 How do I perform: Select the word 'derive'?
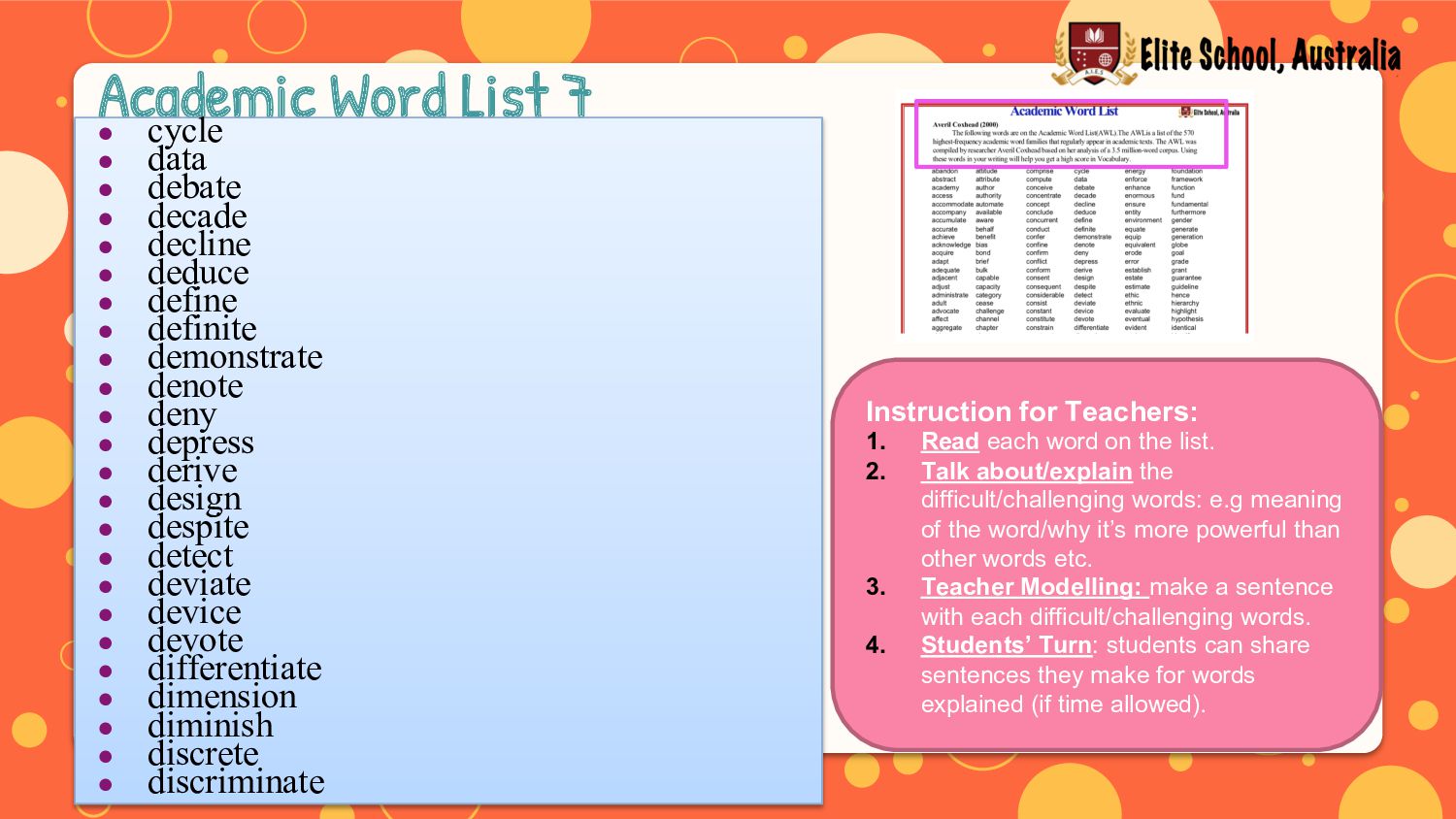(x=192, y=471)
